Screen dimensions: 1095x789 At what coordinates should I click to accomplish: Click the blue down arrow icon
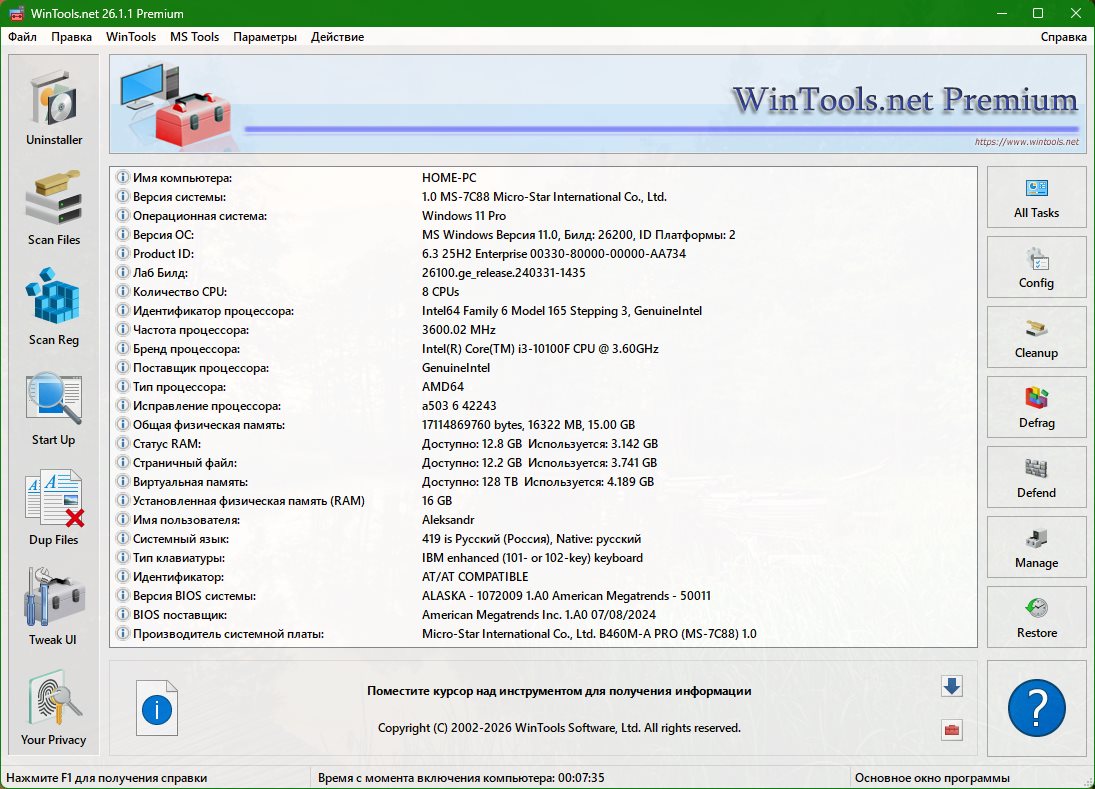(x=951, y=686)
